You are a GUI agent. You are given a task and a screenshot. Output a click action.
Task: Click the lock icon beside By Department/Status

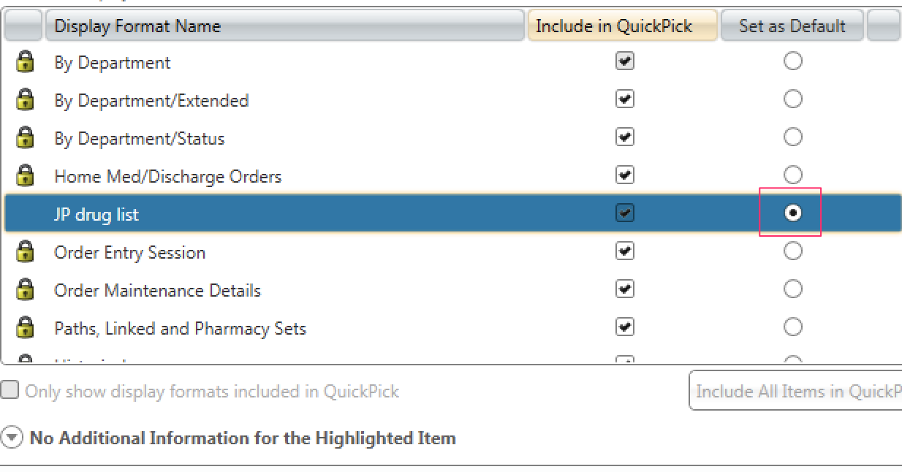(25, 137)
